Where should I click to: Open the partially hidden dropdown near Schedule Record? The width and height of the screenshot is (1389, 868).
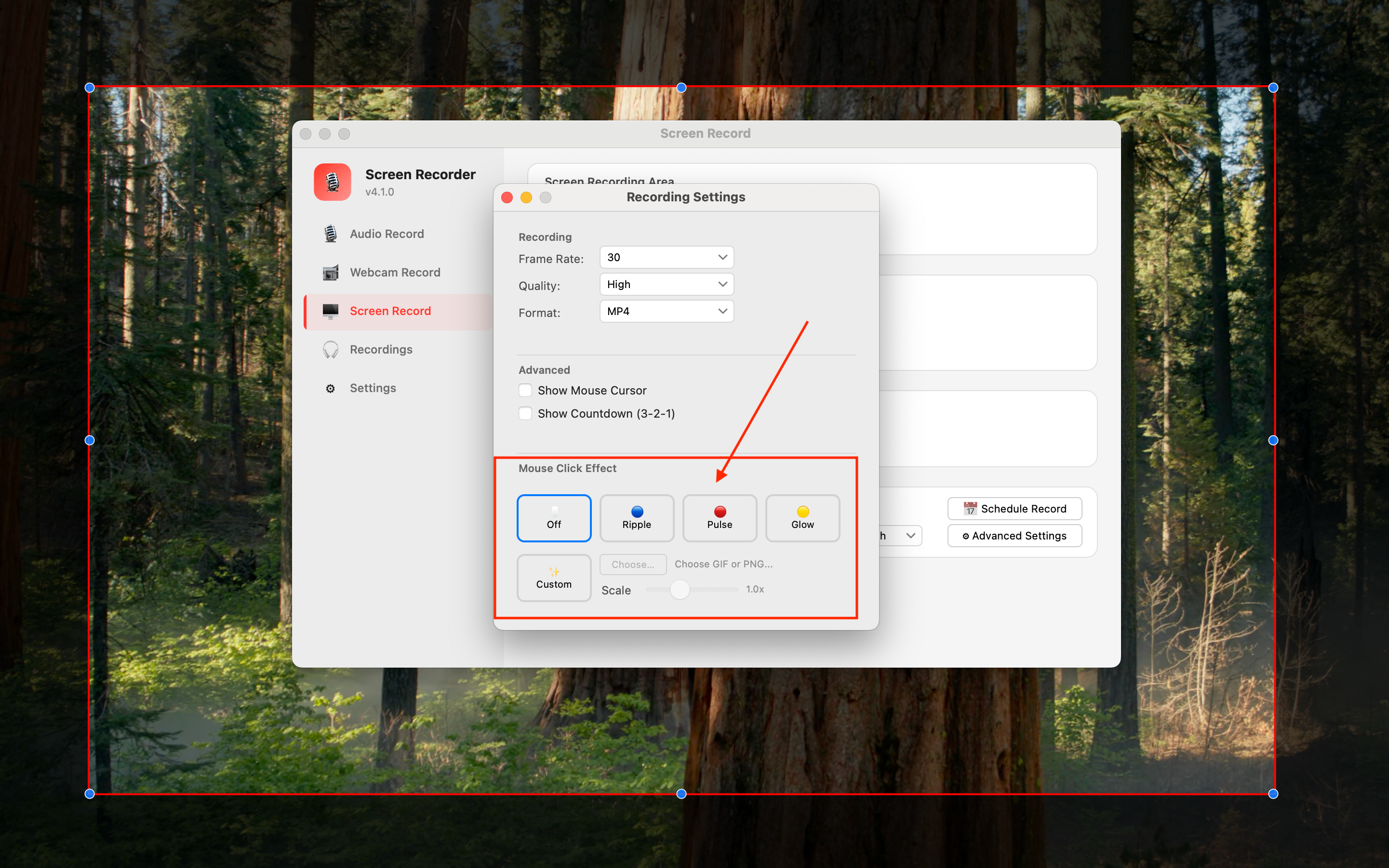coord(900,536)
